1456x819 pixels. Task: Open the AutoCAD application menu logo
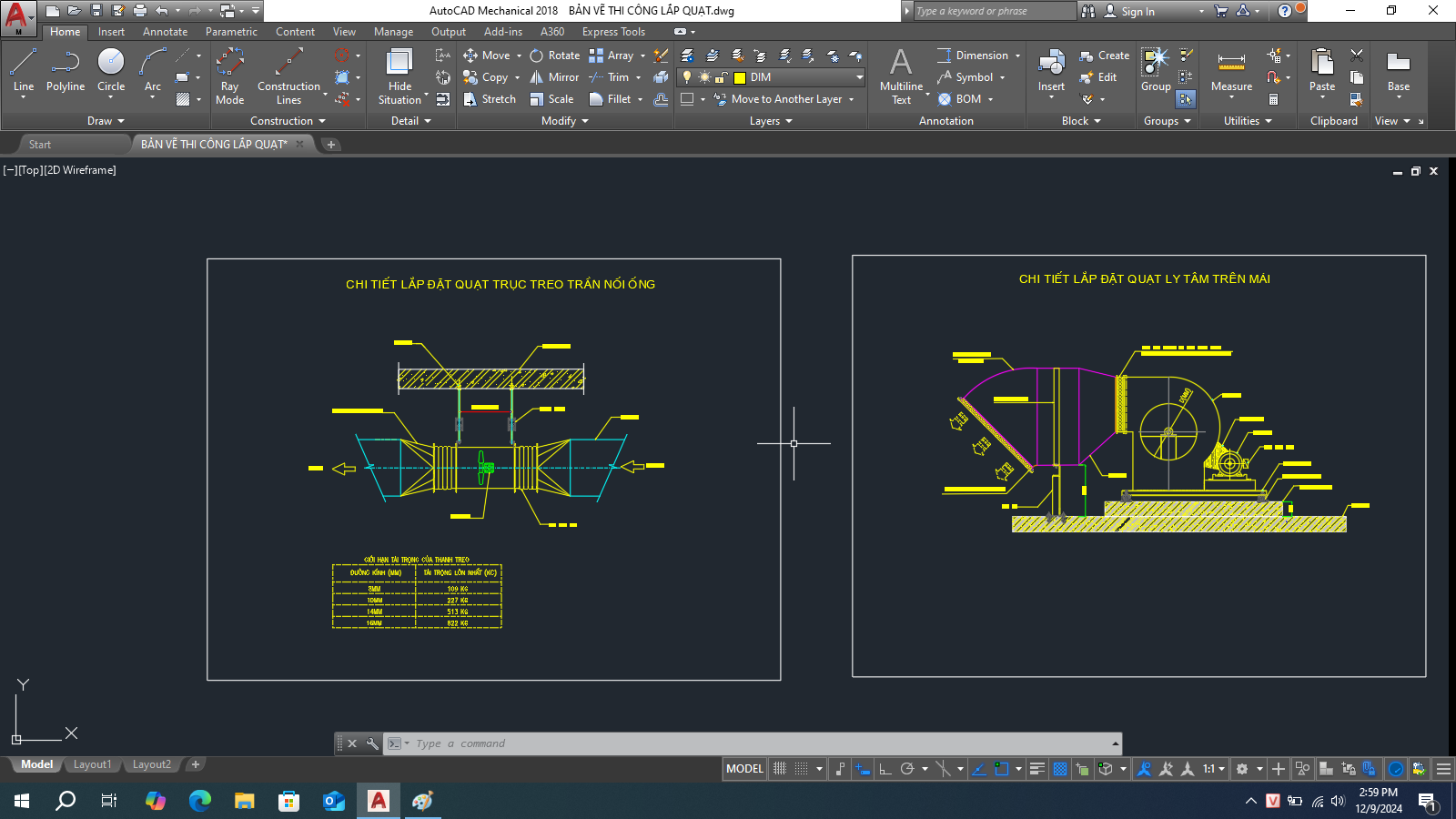(18, 18)
